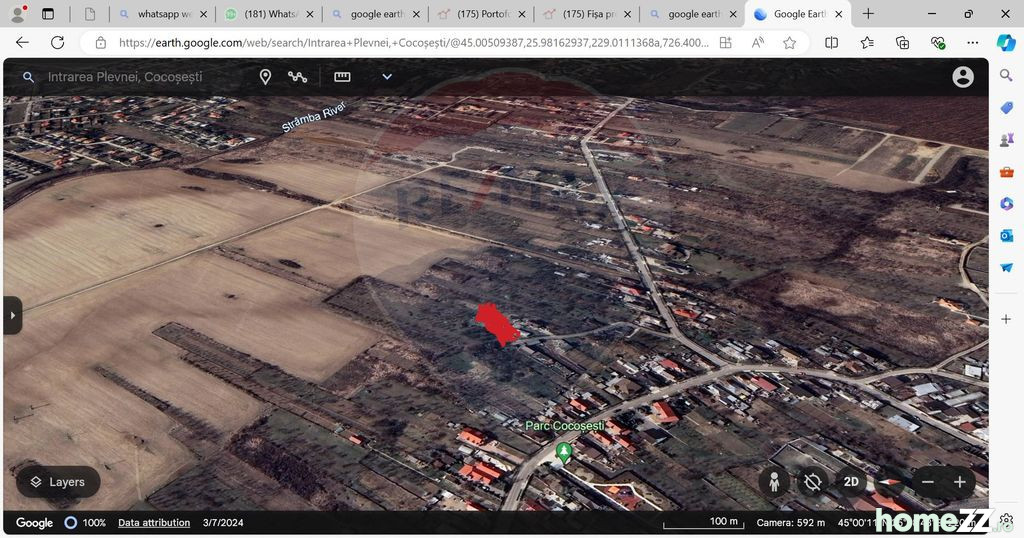Click the read aloud icon
This screenshot has height=538, width=1024.
758,42
